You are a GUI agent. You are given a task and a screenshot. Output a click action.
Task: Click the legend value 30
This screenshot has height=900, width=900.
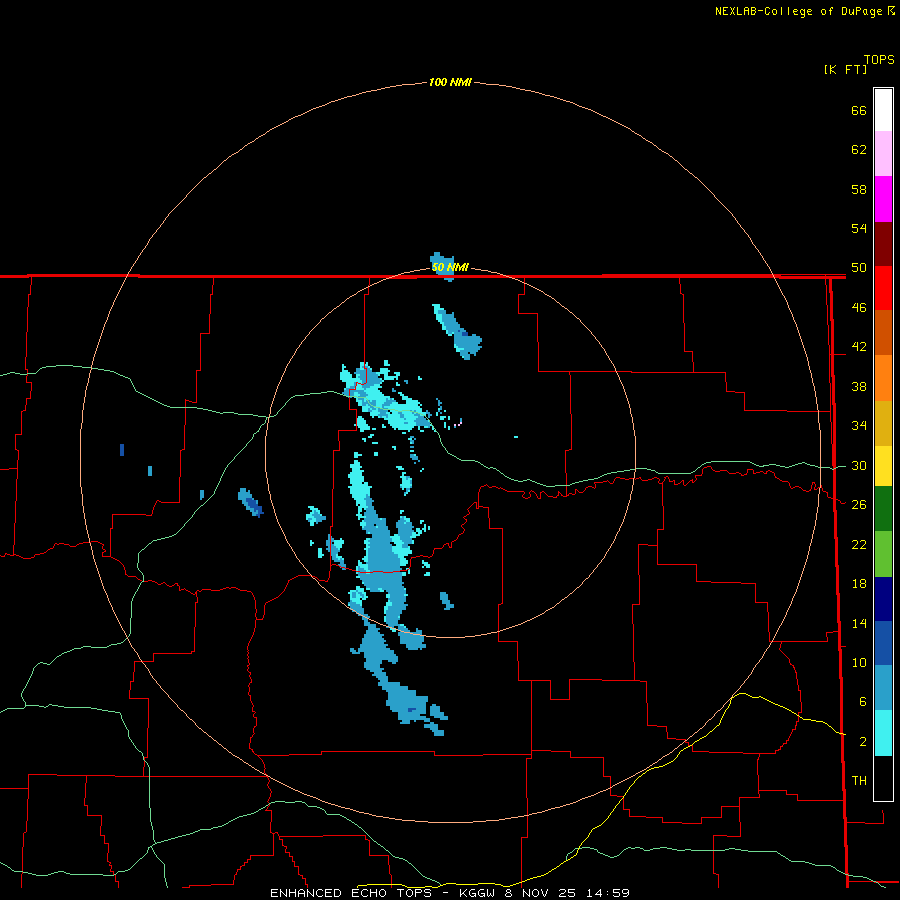click(859, 465)
